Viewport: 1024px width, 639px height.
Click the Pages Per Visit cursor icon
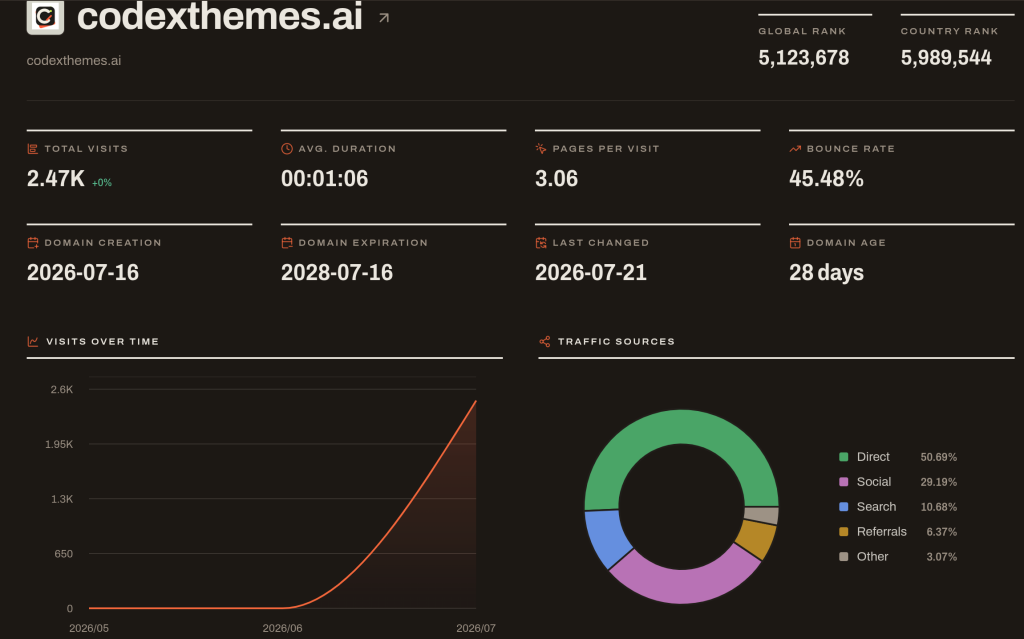541,149
